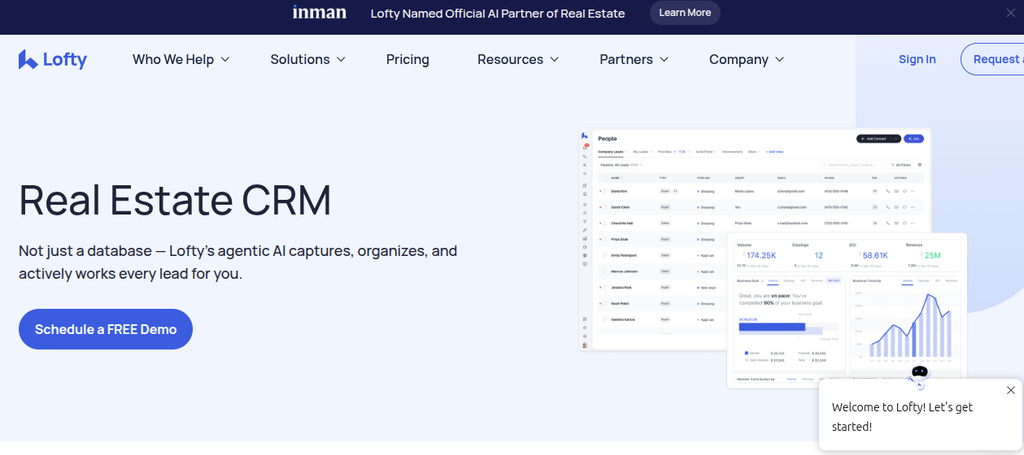
Task: Click the 174.25K Volume value
Action: pos(761,255)
